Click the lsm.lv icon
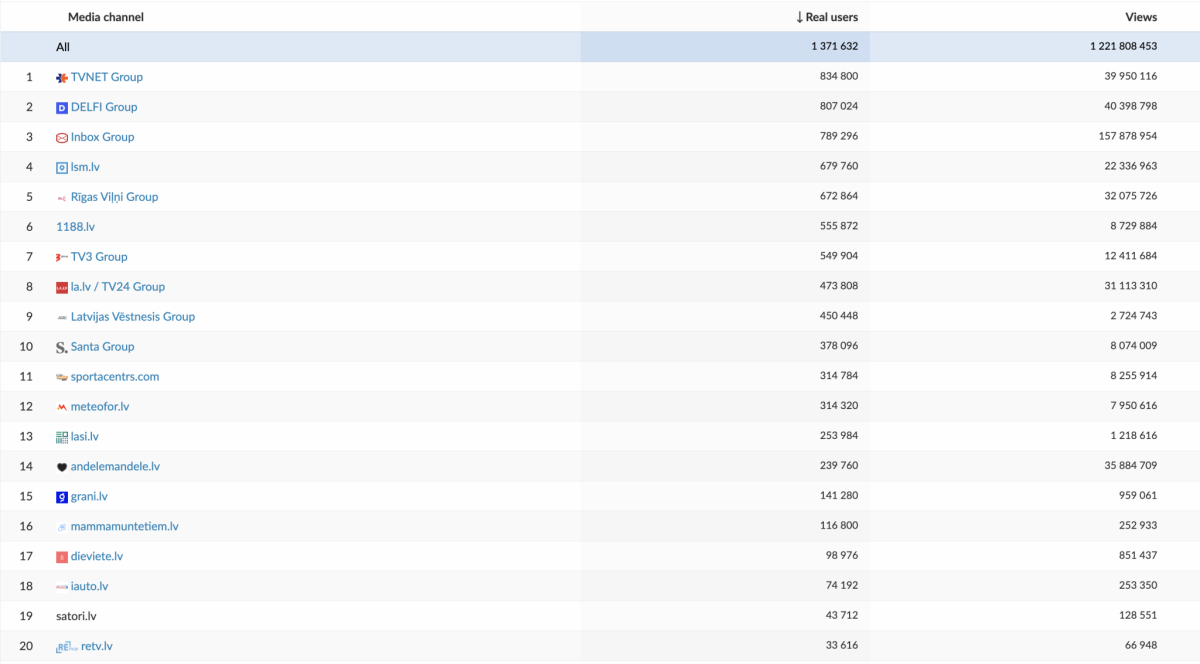The height and width of the screenshot is (664, 1200). tap(62, 168)
